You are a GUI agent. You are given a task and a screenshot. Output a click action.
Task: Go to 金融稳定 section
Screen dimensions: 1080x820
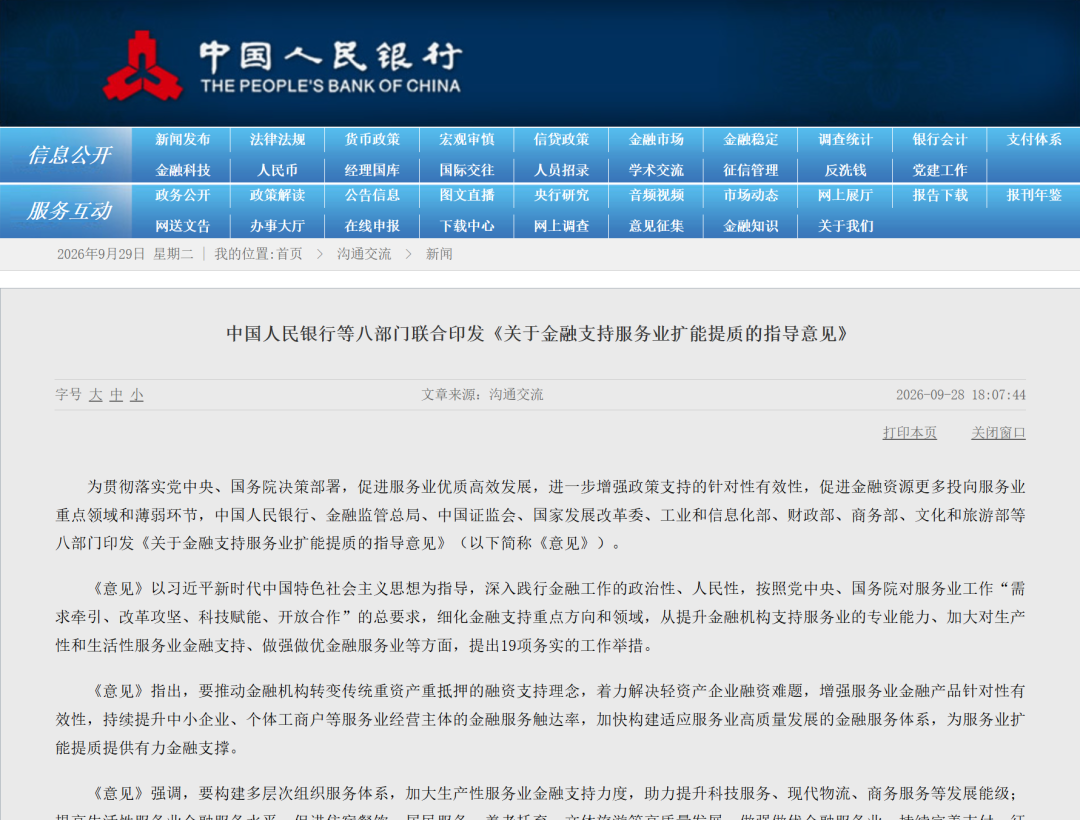[x=751, y=140]
